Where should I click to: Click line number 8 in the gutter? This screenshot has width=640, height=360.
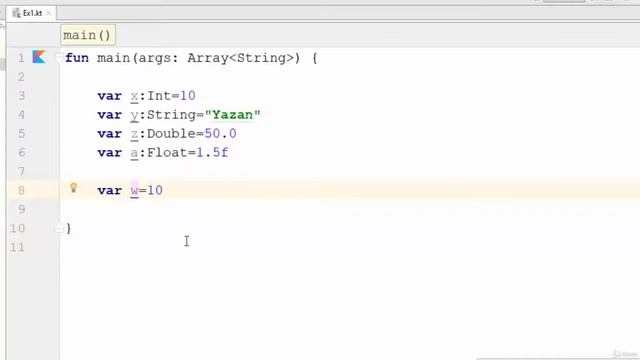point(21,190)
